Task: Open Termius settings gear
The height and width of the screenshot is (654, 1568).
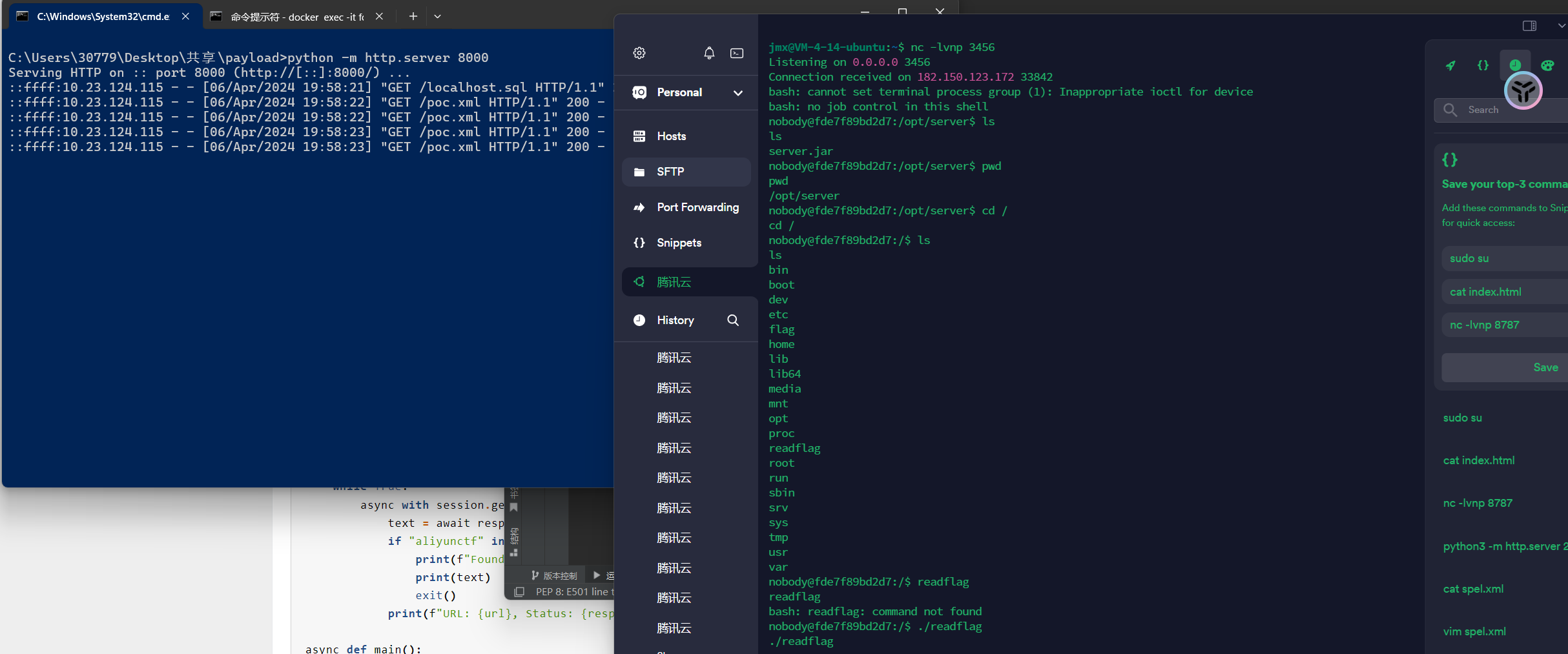Action: [639, 53]
